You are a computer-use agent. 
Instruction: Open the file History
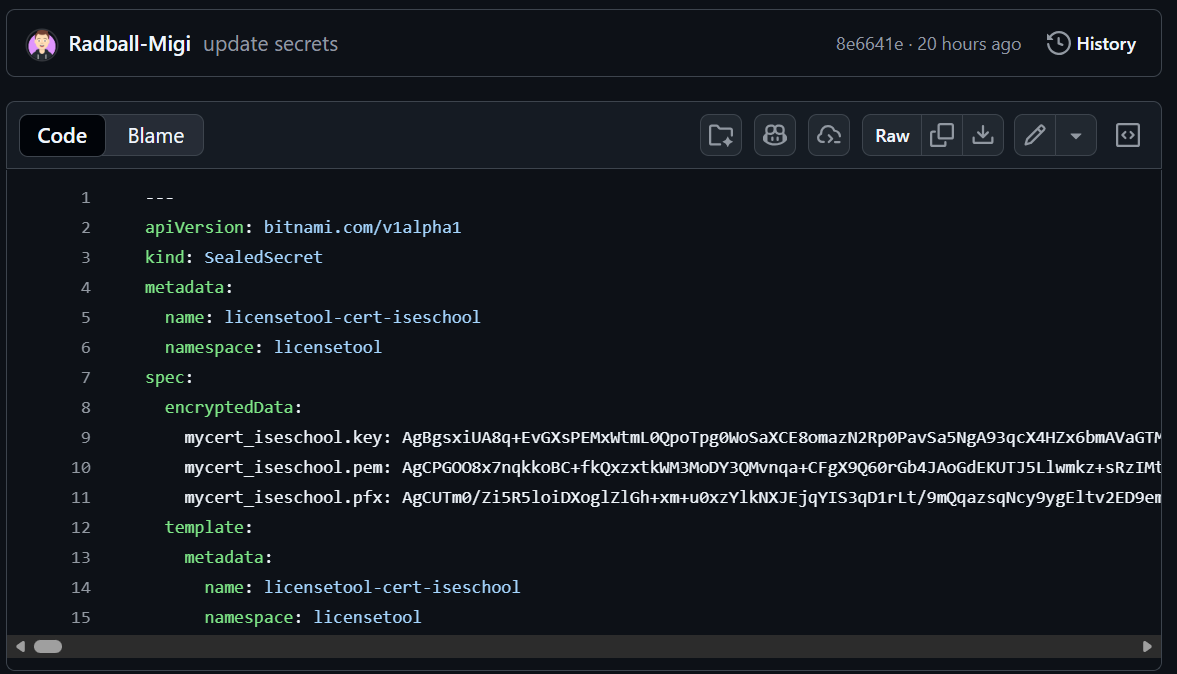1092,44
